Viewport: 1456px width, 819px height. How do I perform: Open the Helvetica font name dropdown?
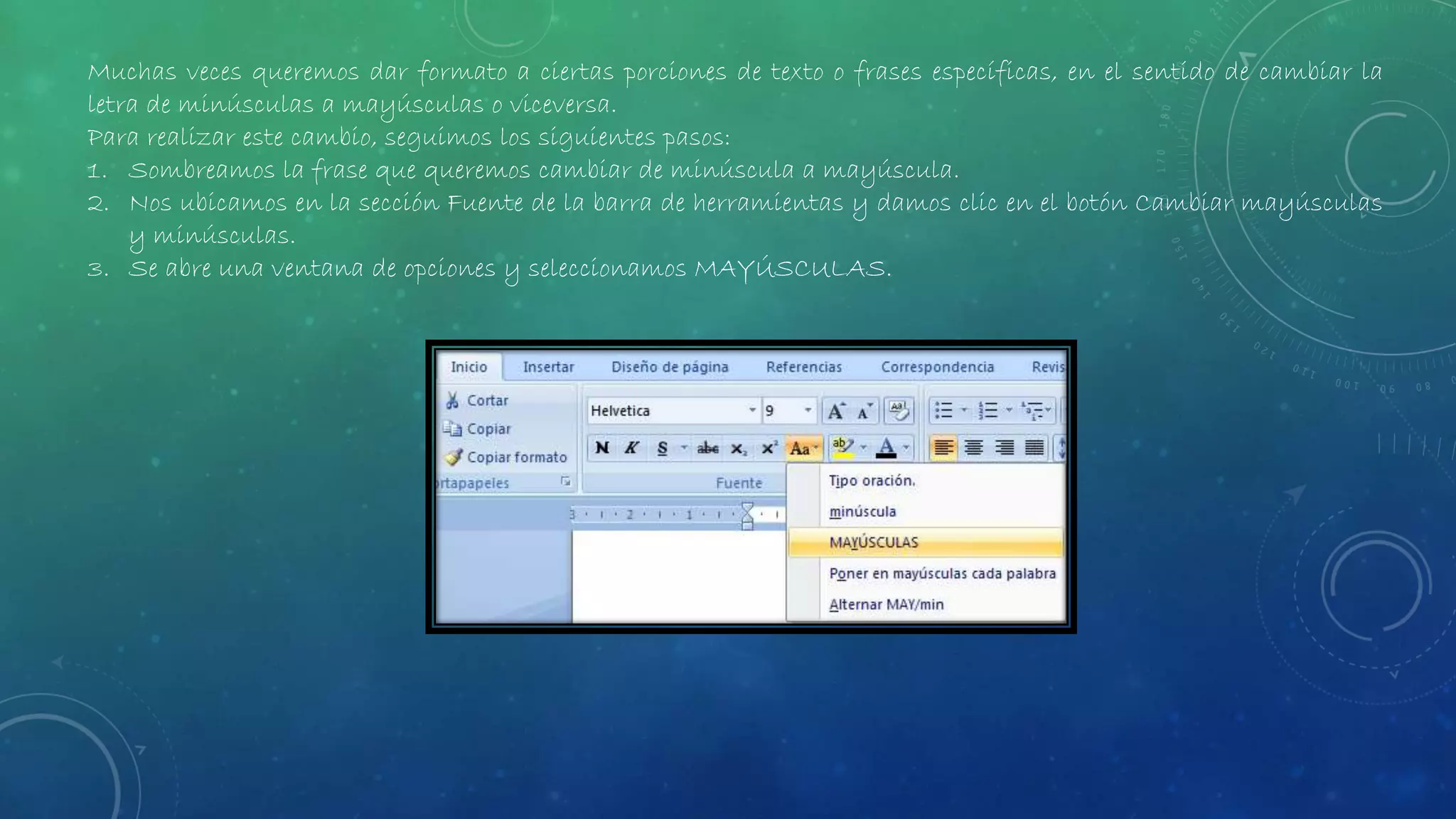tap(751, 410)
